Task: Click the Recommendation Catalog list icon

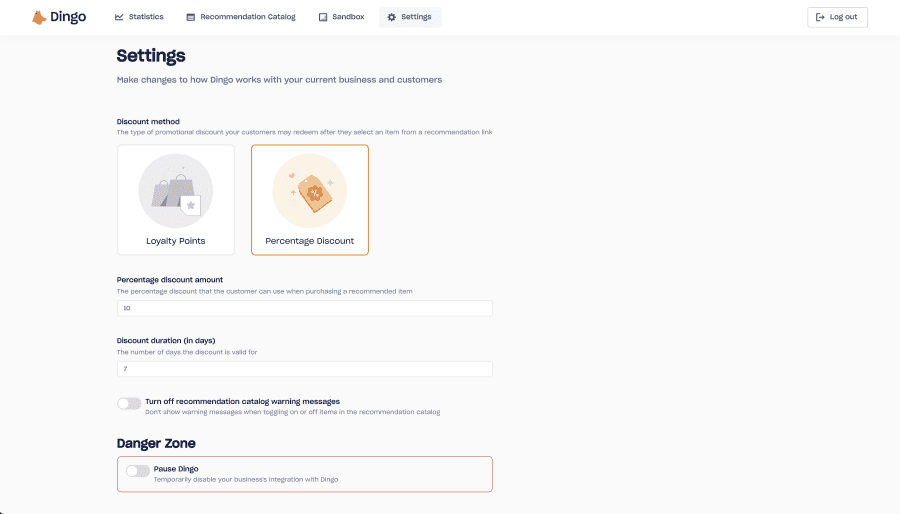Action: 191,17
